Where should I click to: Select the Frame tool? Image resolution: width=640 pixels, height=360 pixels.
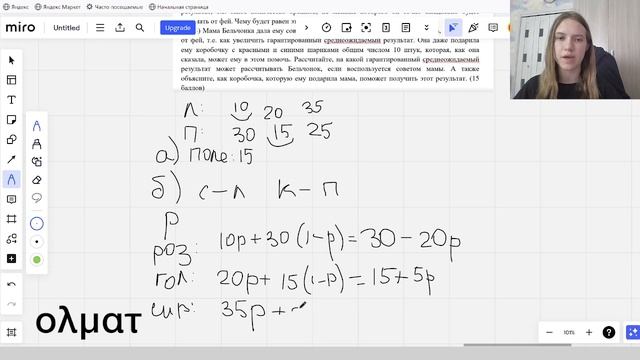11,219
